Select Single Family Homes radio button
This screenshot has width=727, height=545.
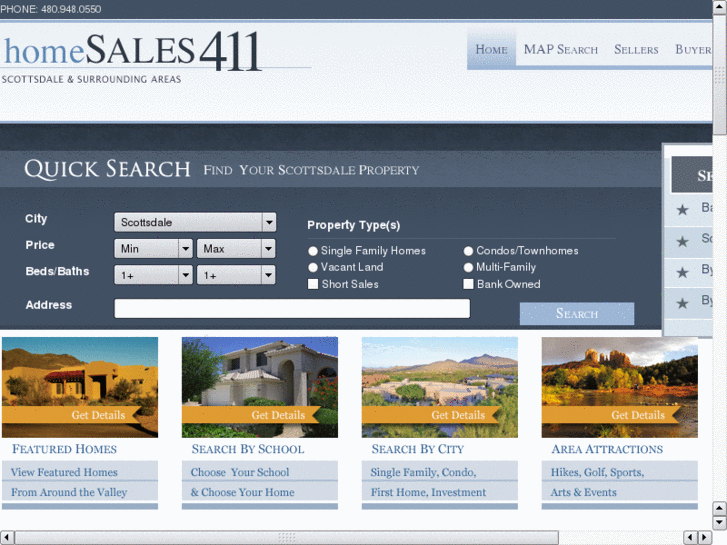[313, 251]
